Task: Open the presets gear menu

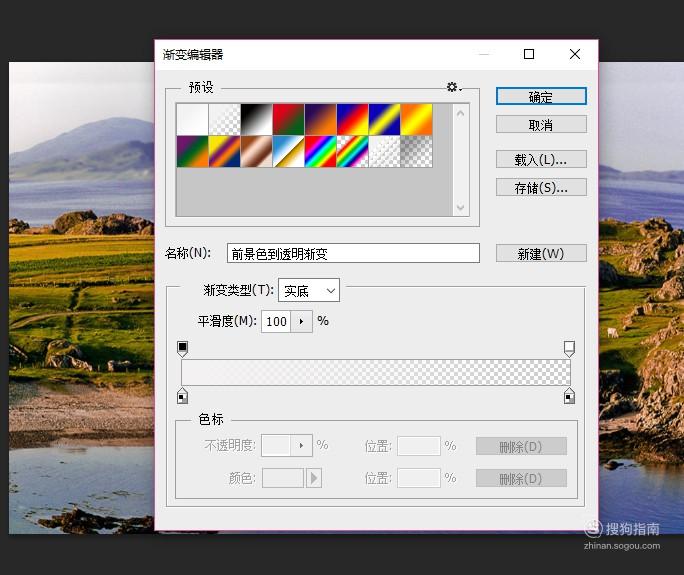Action: point(453,87)
